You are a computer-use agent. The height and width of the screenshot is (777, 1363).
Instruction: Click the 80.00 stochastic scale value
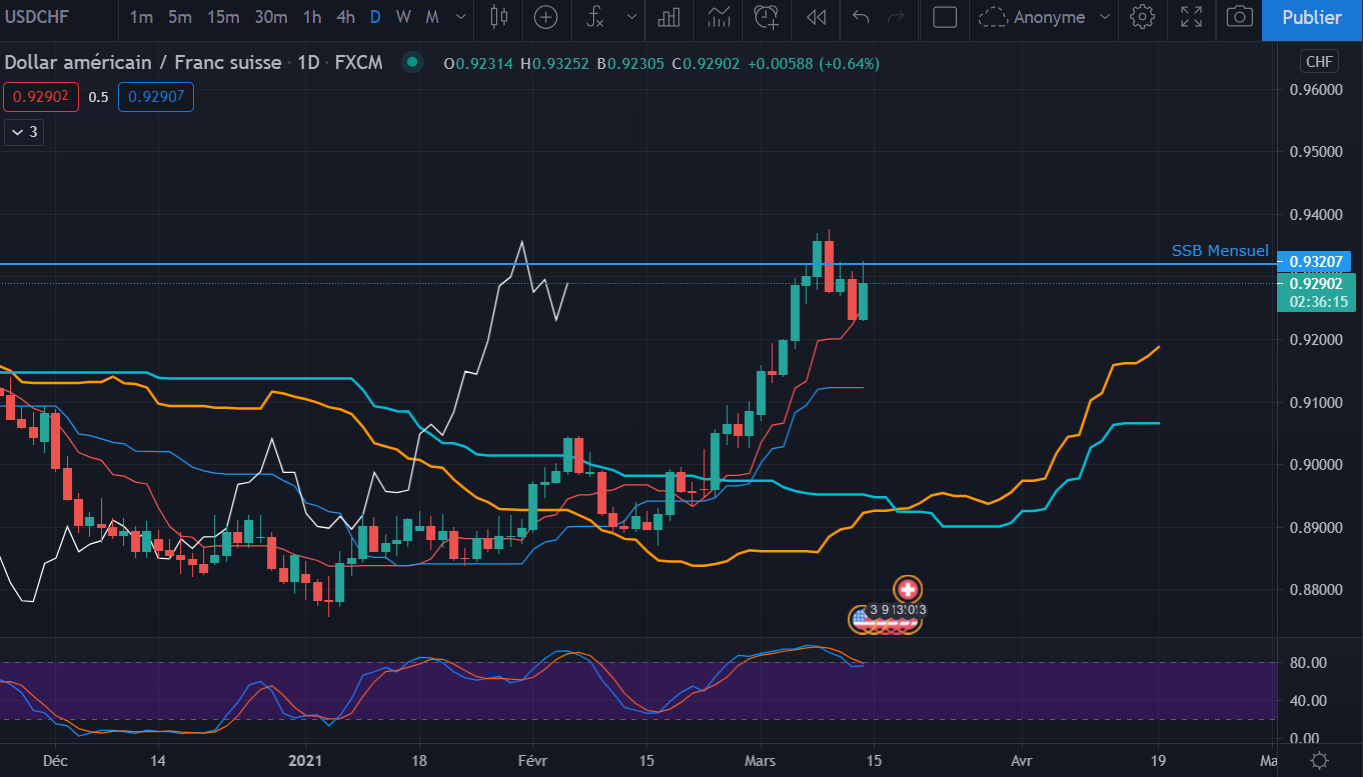(x=1310, y=662)
